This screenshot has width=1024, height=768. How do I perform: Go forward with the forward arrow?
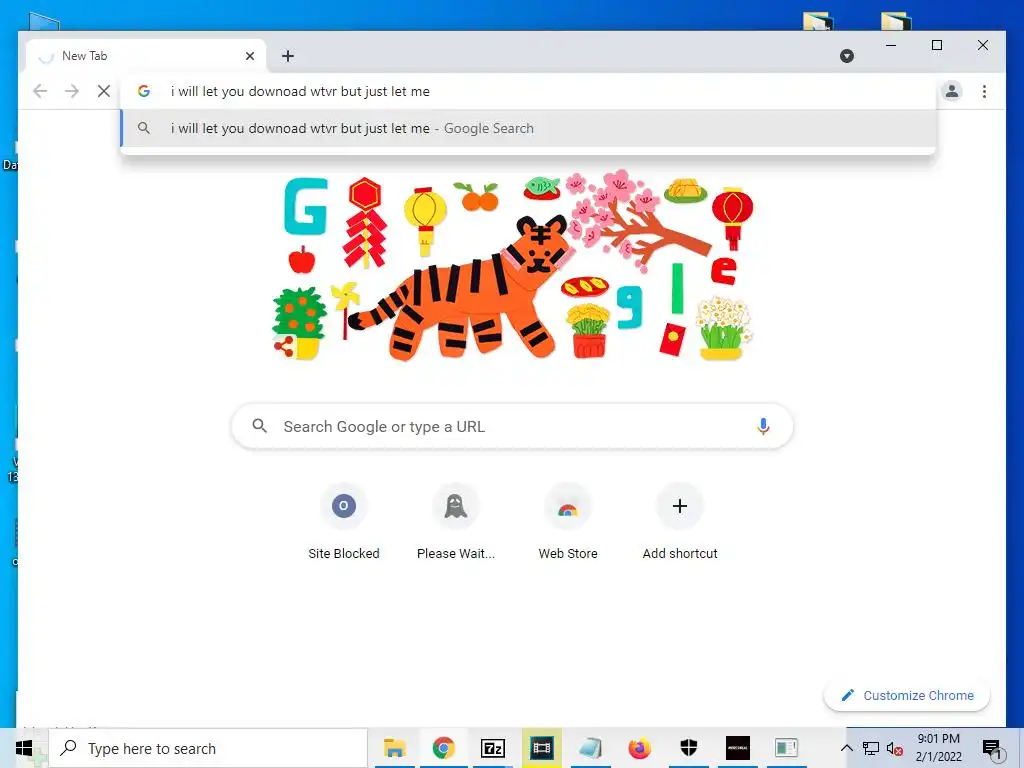click(x=72, y=91)
